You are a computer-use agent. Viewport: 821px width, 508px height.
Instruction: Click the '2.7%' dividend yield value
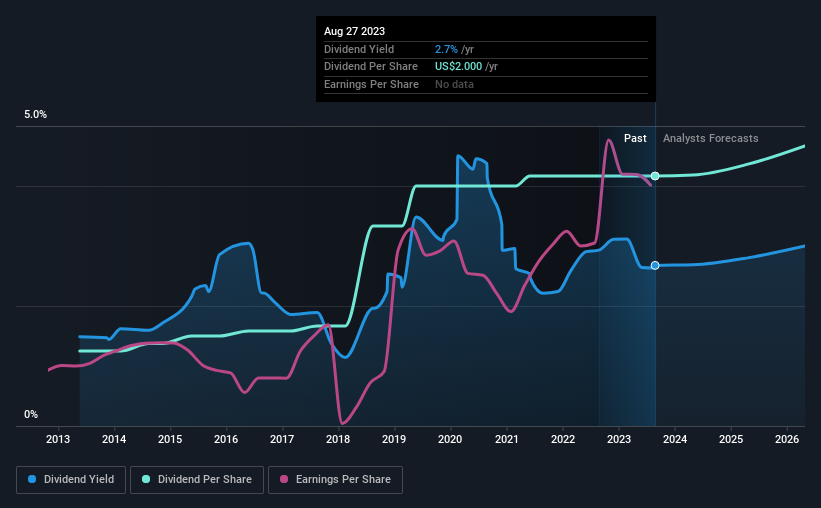coord(446,49)
